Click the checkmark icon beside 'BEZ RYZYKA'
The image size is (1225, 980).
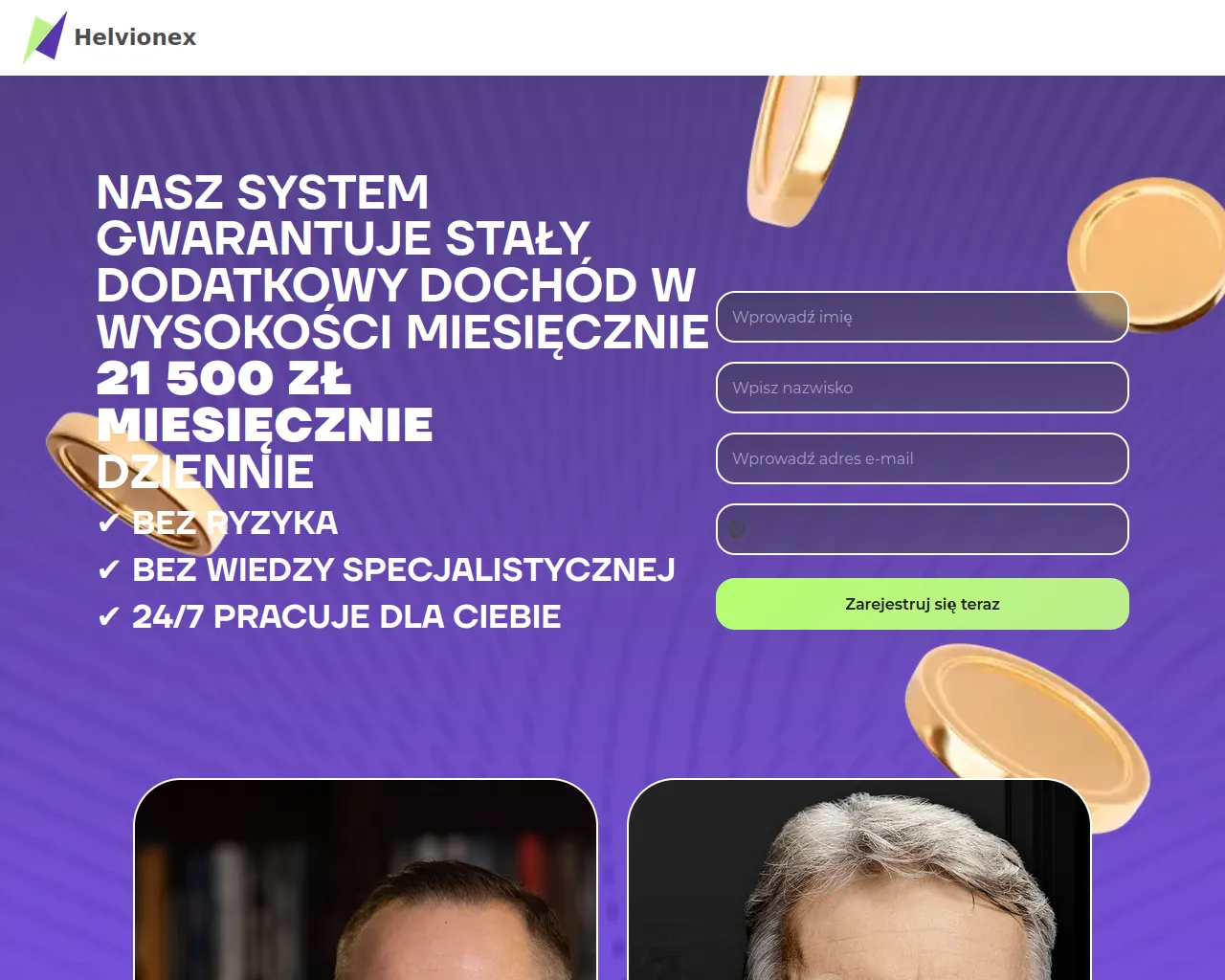[109, 523]
